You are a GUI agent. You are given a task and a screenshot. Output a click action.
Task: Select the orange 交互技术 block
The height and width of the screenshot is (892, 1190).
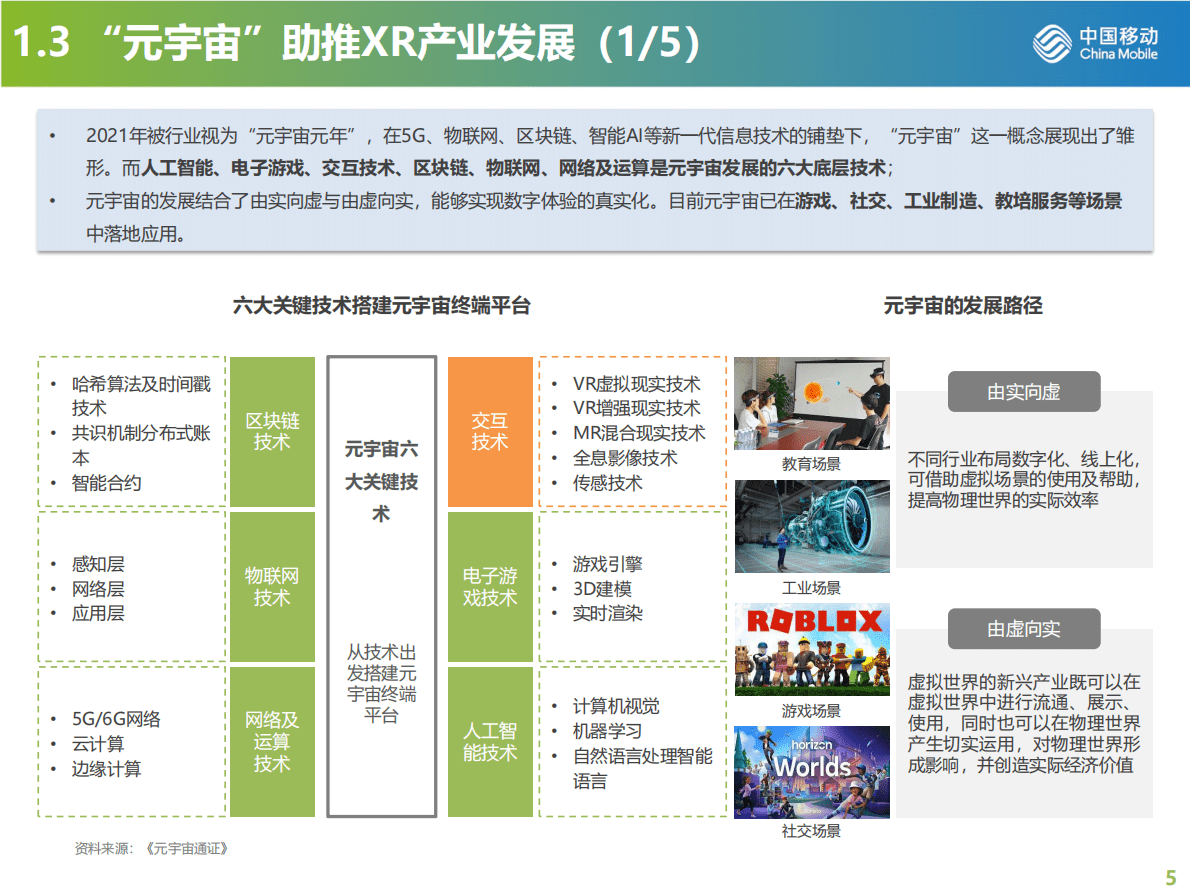click(489, 430)
